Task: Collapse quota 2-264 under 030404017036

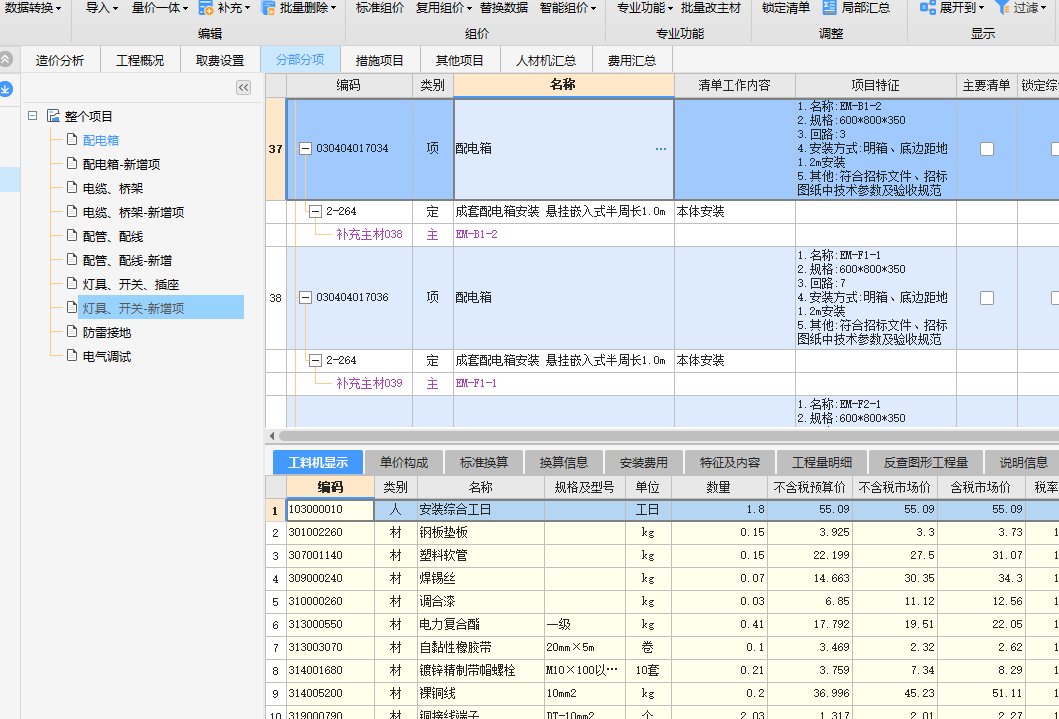Action: click(x=315, y=361)
